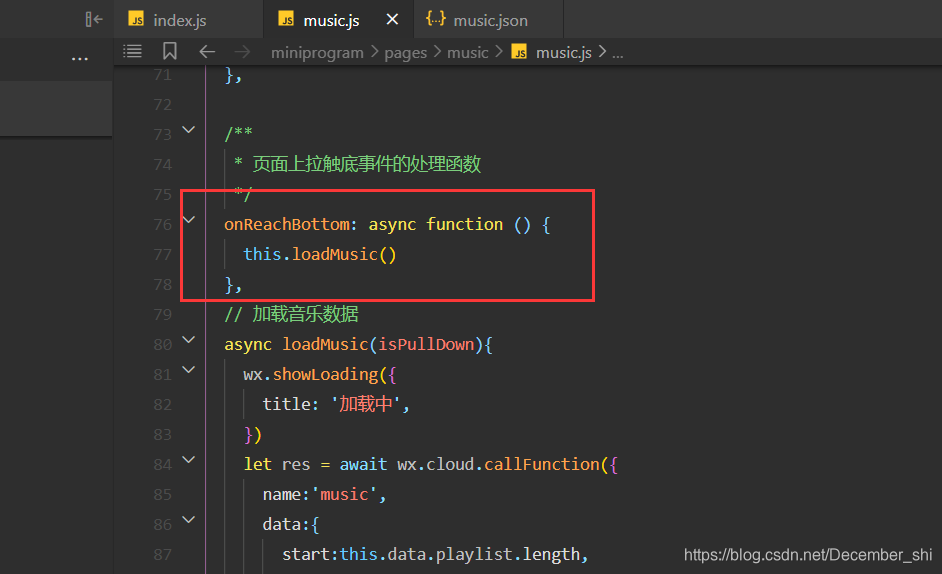Click the braces icon on music.json tab
The height and width of the screenshot is (574, 942).
tap(436, 19)
